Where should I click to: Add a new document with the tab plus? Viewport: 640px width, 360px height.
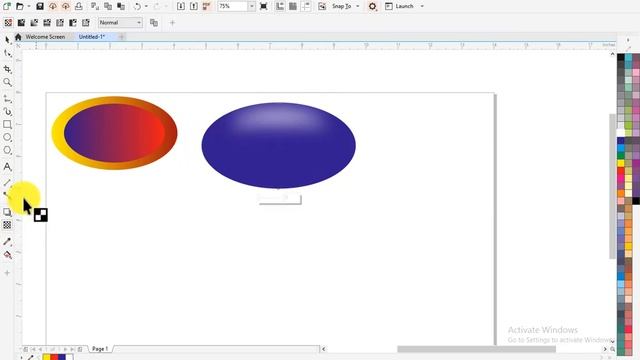(x=121, y=37)
